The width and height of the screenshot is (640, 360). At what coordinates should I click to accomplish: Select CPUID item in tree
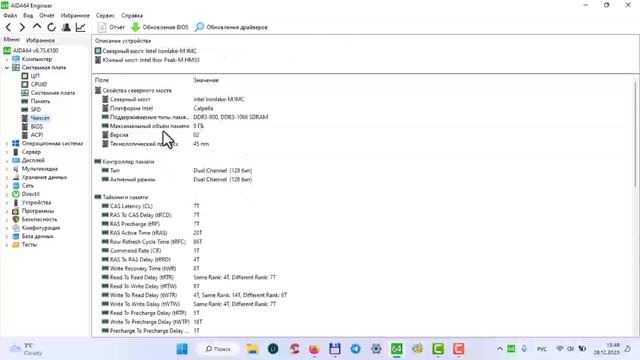(39, 84)
